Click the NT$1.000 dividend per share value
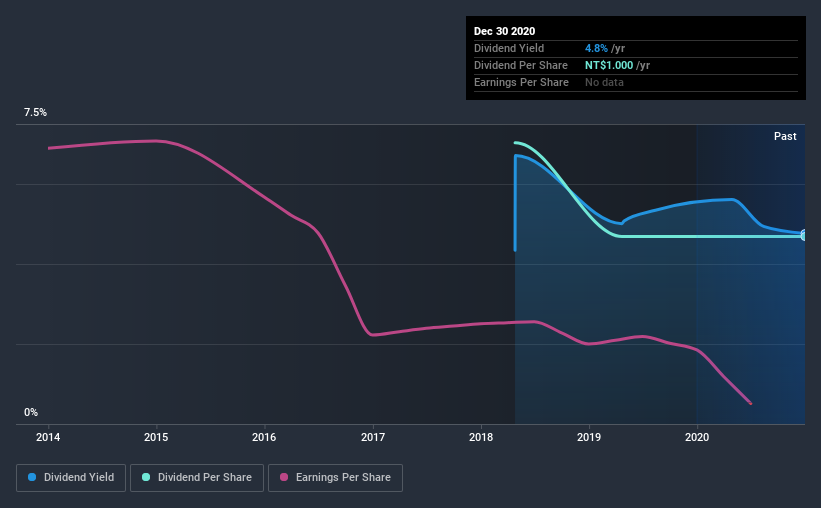The image size is (821, 508). (609, 65)
